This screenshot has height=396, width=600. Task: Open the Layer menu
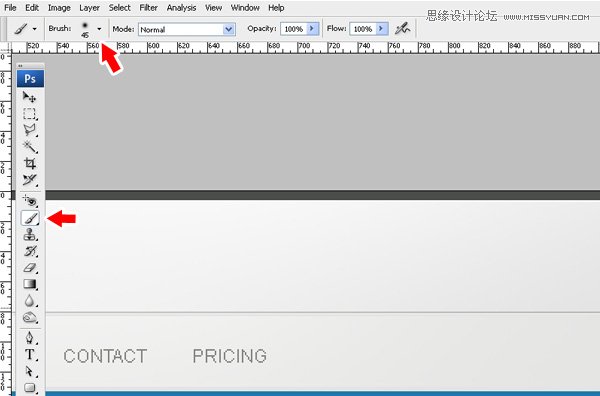click(89, 8)
